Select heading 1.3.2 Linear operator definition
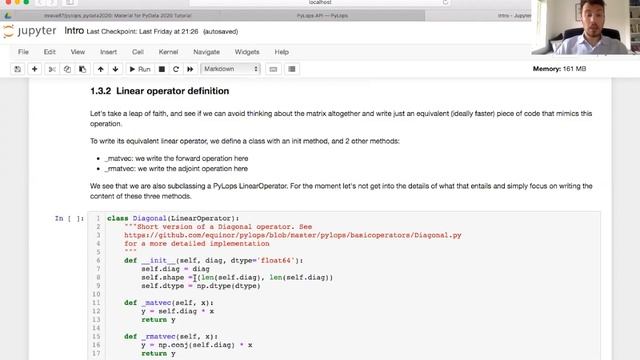 pyautogui.click(x=160, y=91)
